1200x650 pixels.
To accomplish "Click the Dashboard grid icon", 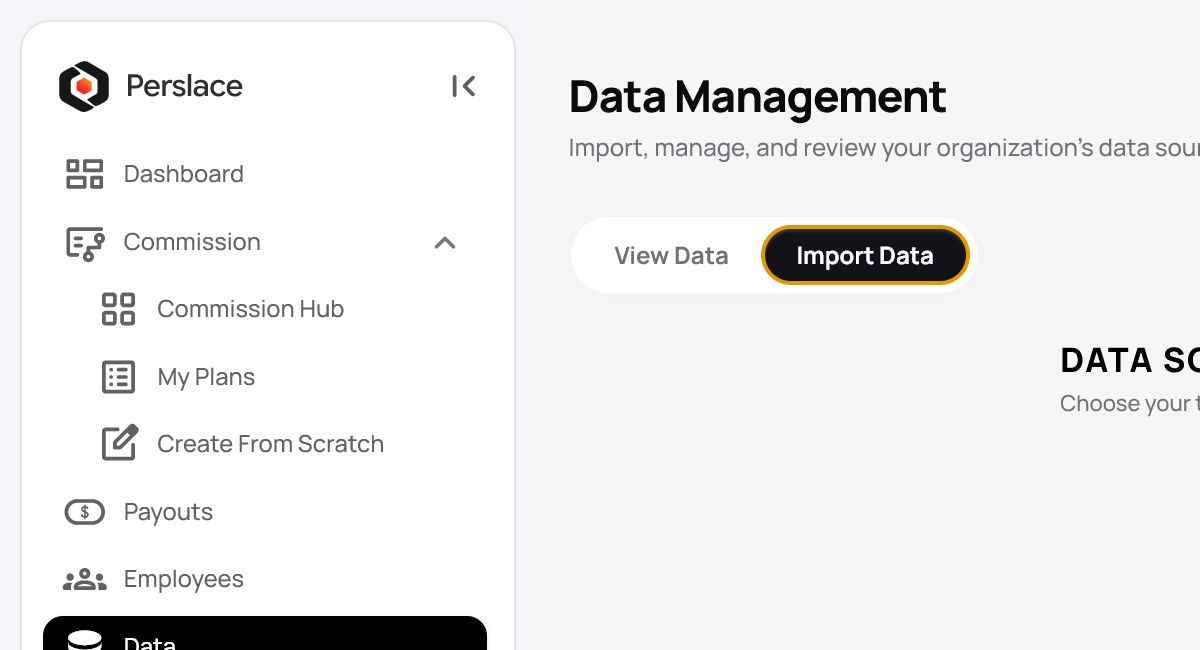I will point(85,174).
